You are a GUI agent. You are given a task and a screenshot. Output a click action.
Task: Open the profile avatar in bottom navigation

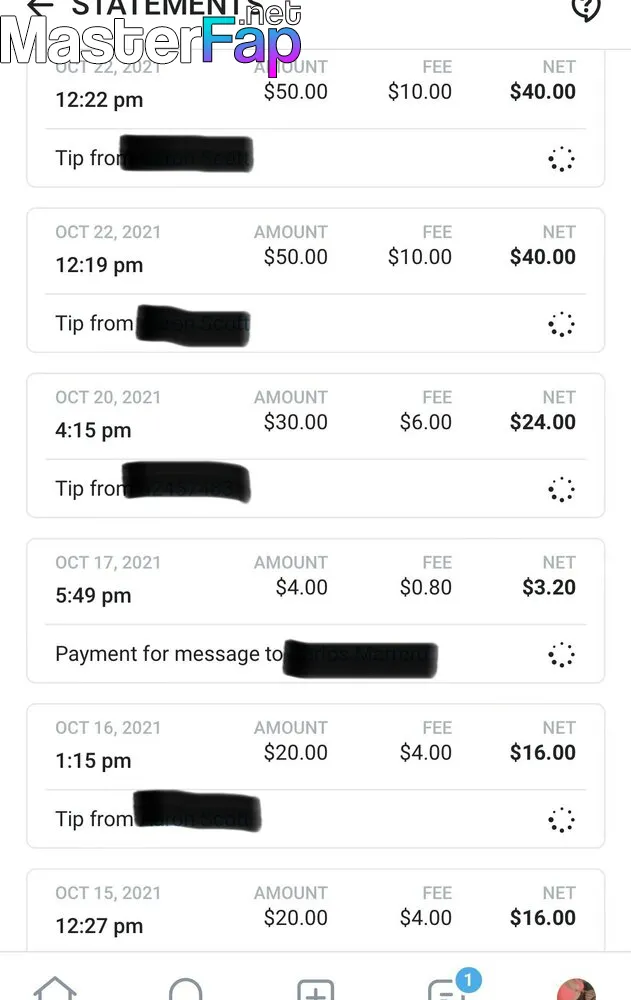(576, 990)
